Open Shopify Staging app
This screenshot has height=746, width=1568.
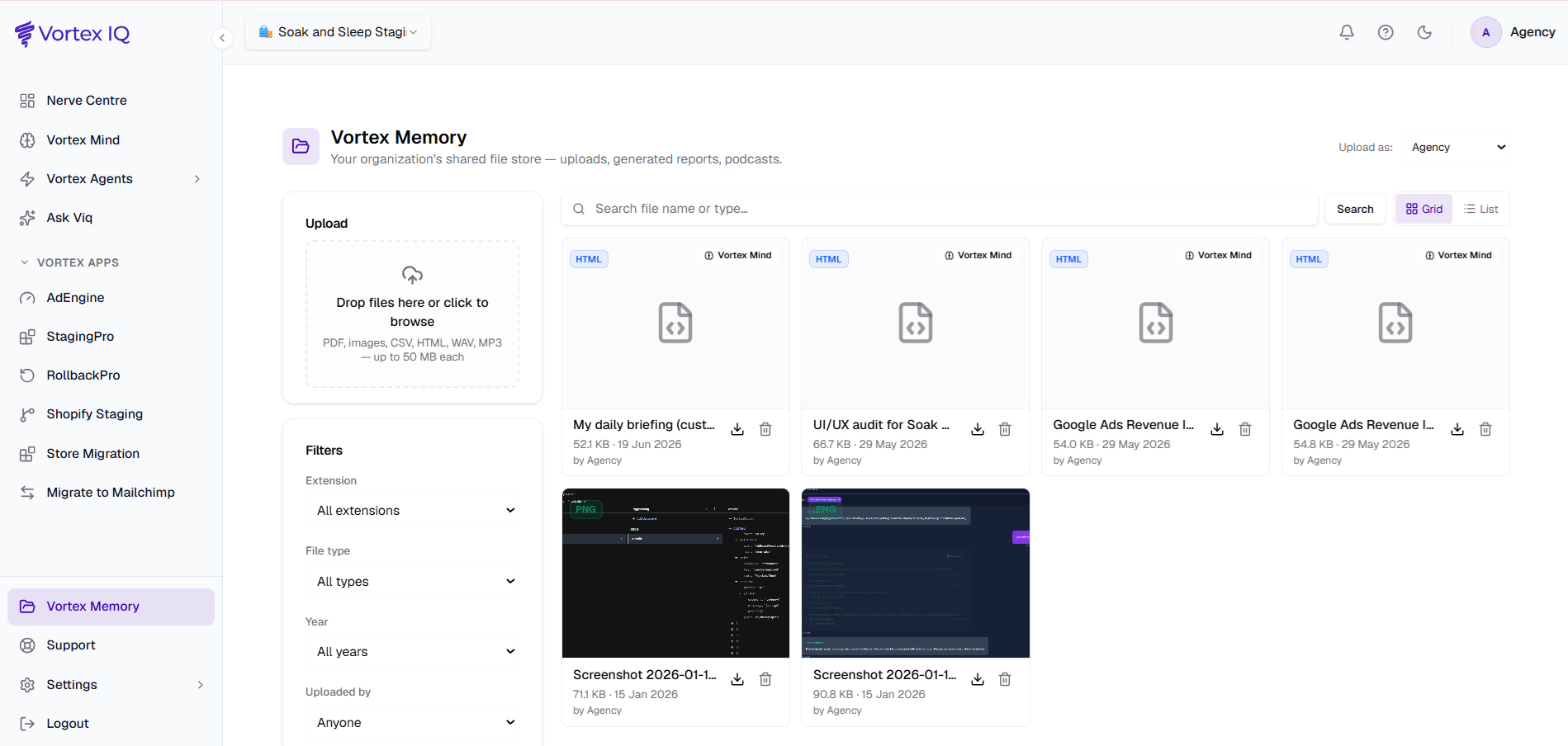[x=111, y=414]
